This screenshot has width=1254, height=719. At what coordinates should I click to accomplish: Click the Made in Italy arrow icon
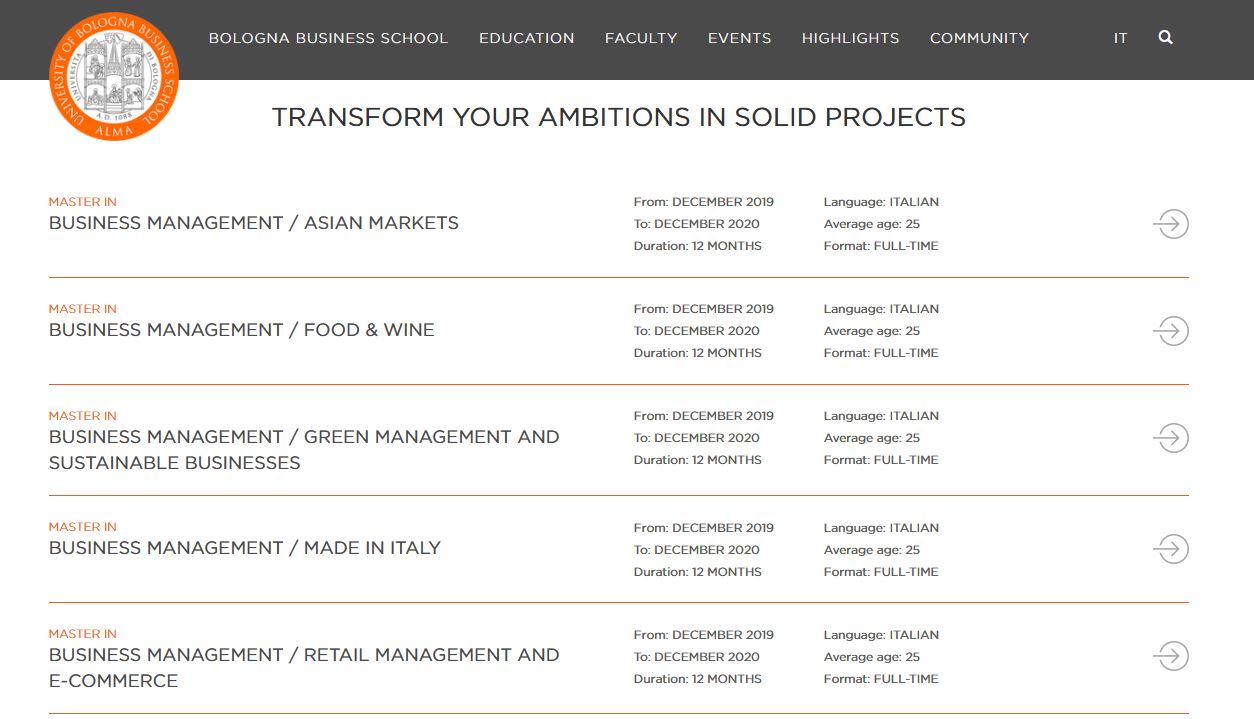coord(1171,549)
